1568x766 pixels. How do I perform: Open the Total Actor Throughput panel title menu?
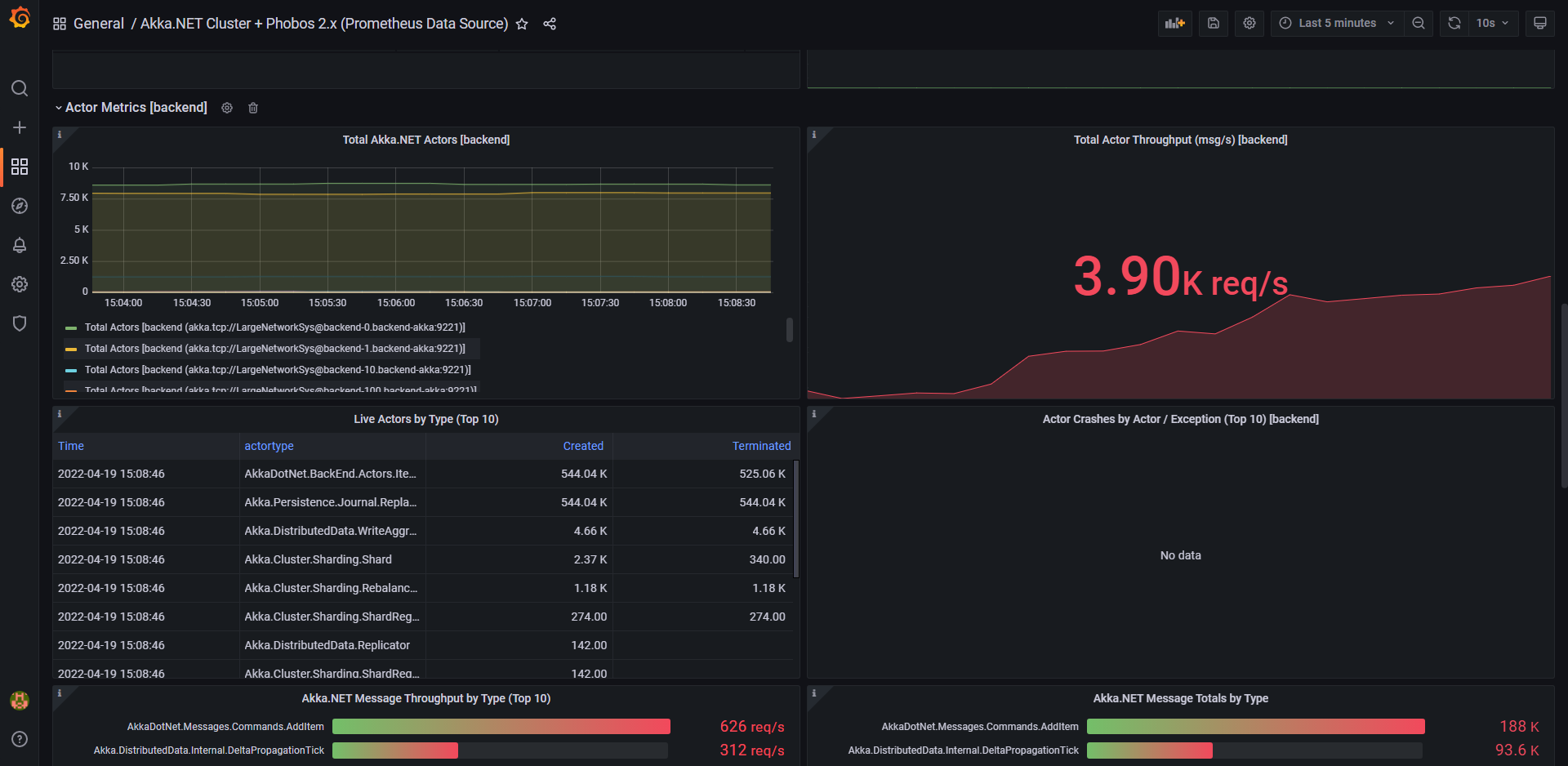[x=1180, y=140]
